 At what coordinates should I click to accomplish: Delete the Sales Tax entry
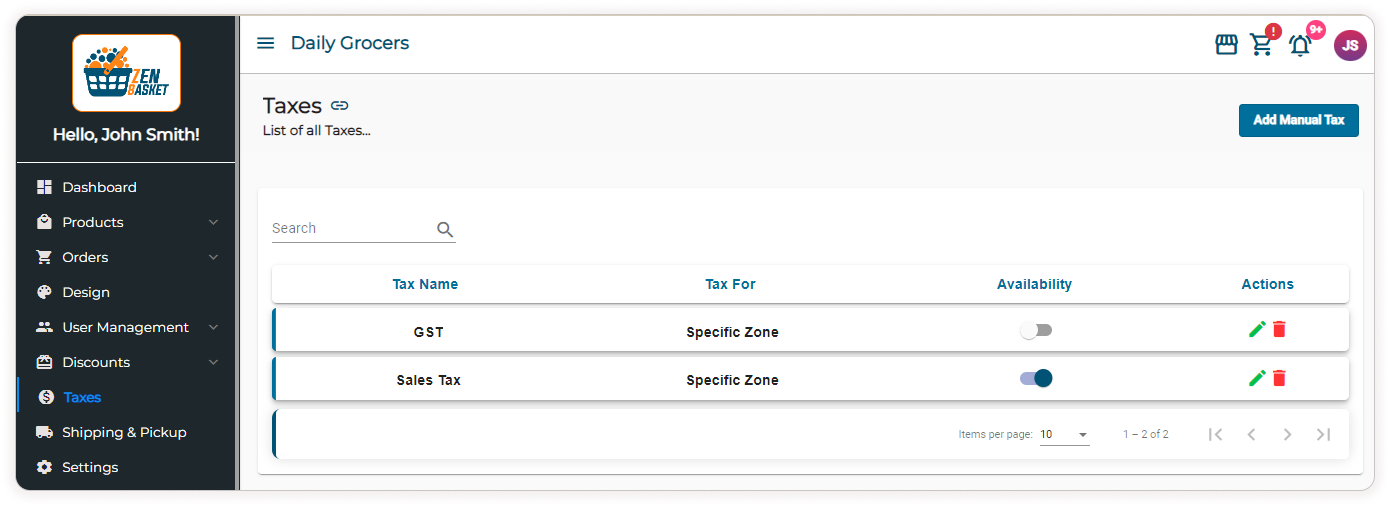[x=1279, y=378]
